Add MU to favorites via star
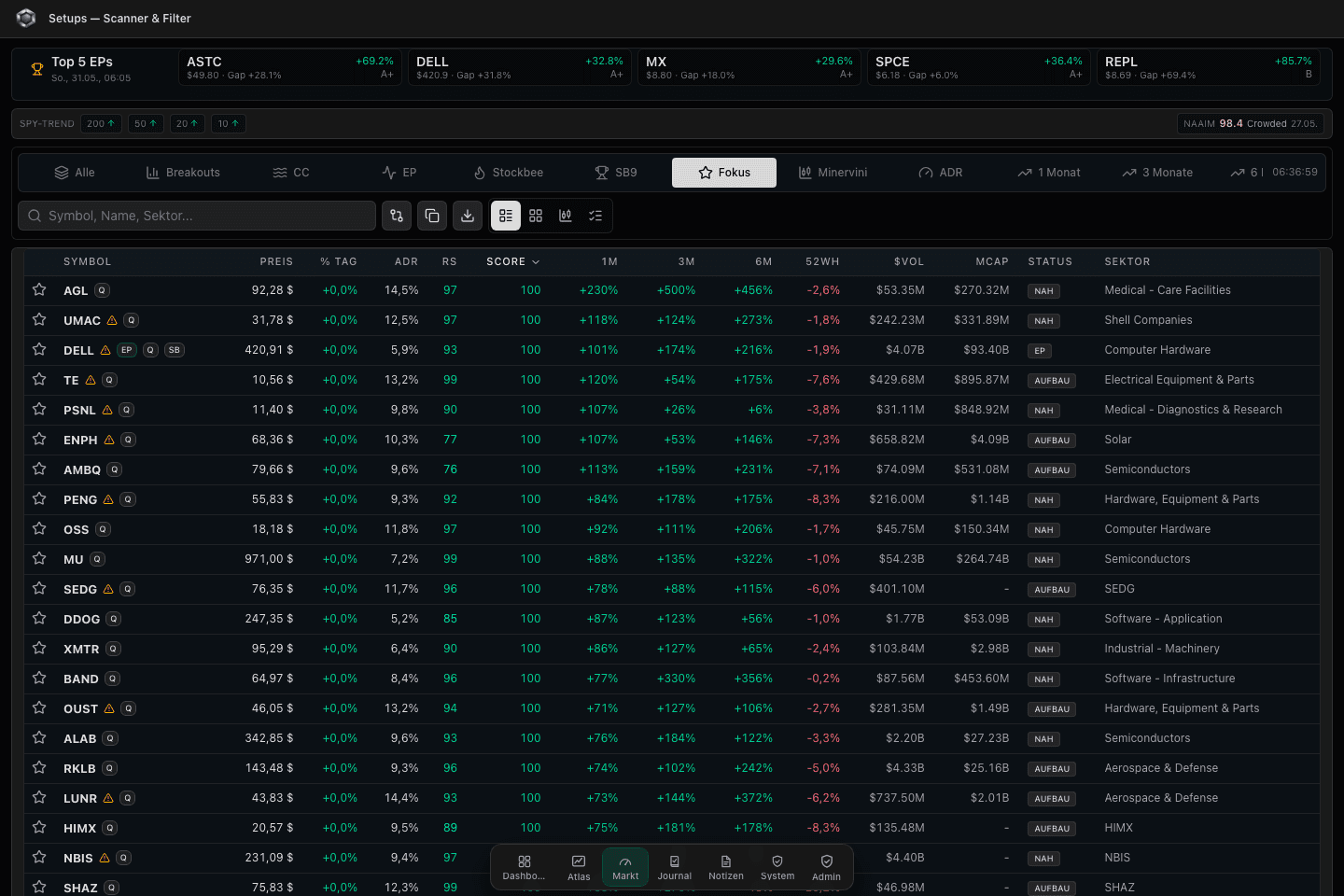This screenshot has height=896, width=1344. (x=39, y=558)
